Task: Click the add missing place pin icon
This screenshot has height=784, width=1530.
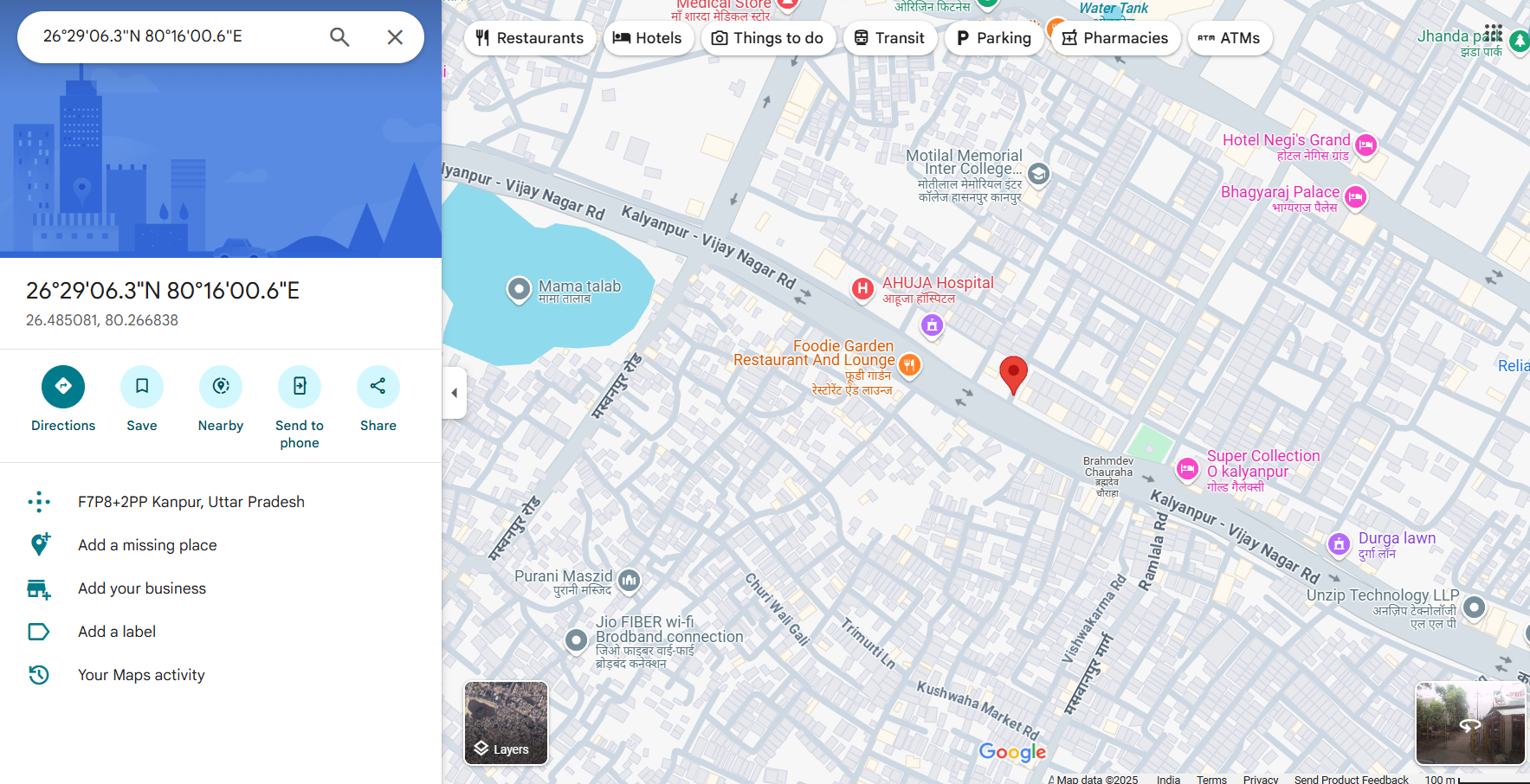Action: click(39, 545)
